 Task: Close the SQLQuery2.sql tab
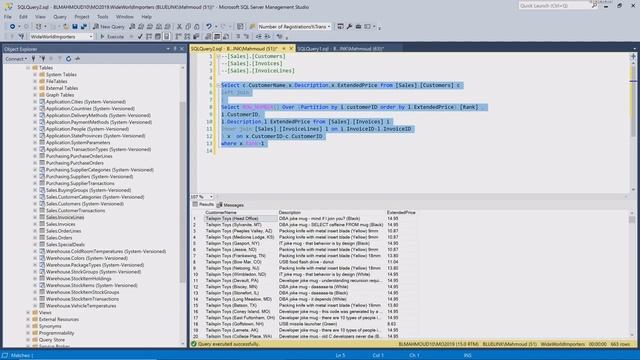point(291,49)
